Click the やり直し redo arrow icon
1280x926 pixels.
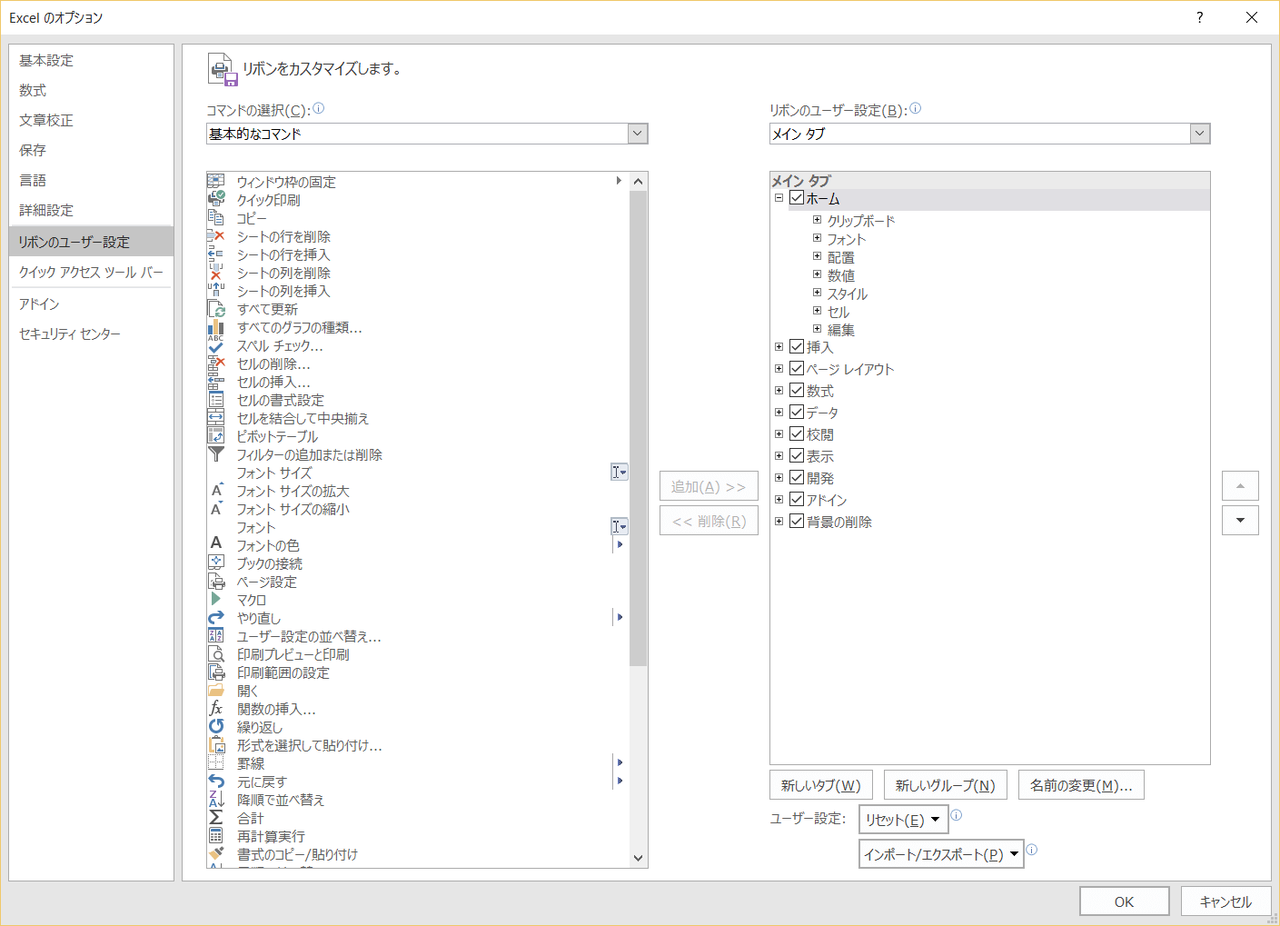(216, 618)
